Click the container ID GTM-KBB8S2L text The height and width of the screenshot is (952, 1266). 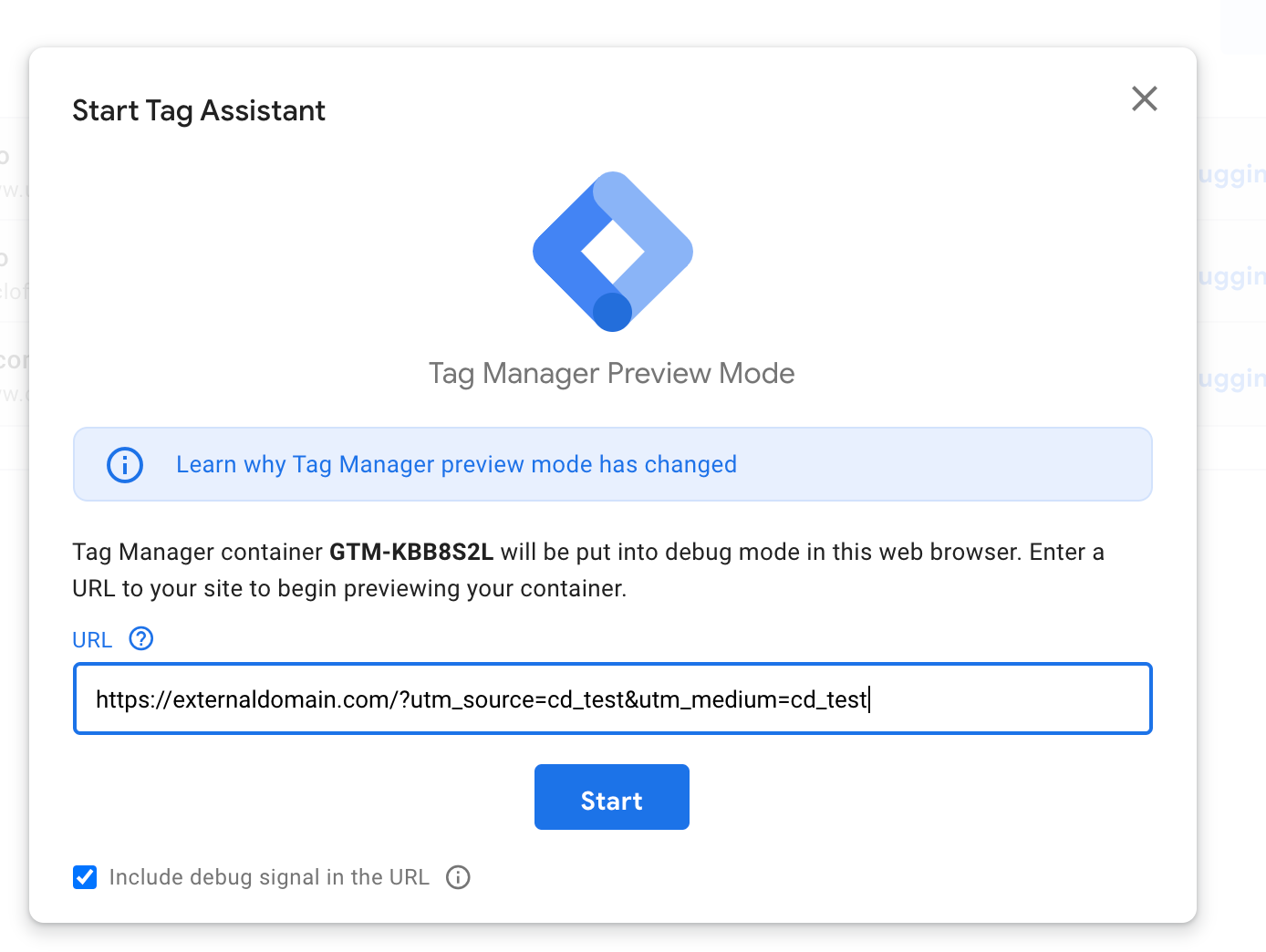pos(411,552)
